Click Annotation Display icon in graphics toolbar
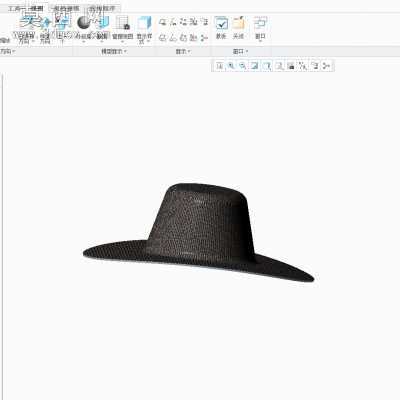400x400 pixels. [315, 66]
